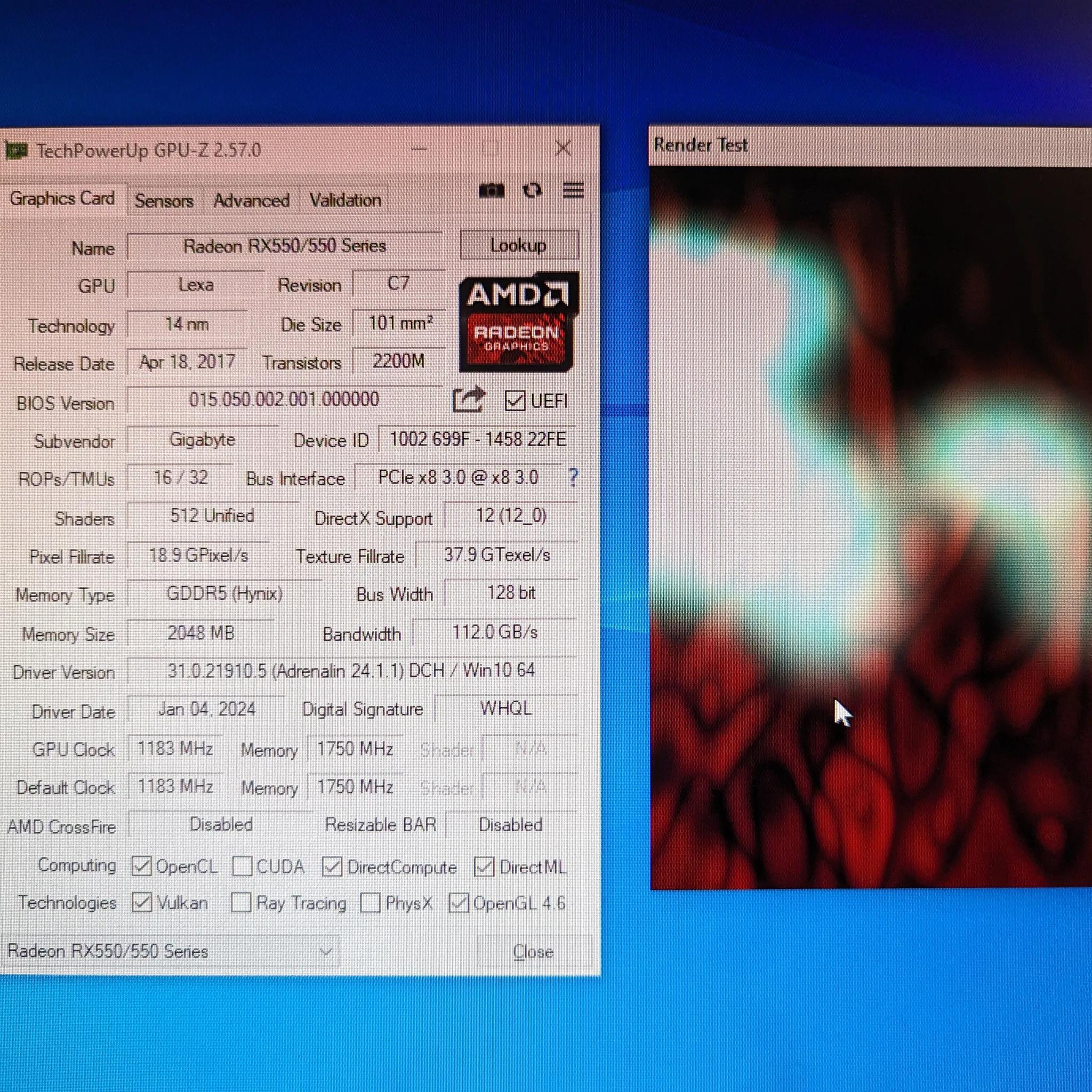Click the Bus Interface question mark
This screenshot has height=1092, width=1092.
click(573, 478)
